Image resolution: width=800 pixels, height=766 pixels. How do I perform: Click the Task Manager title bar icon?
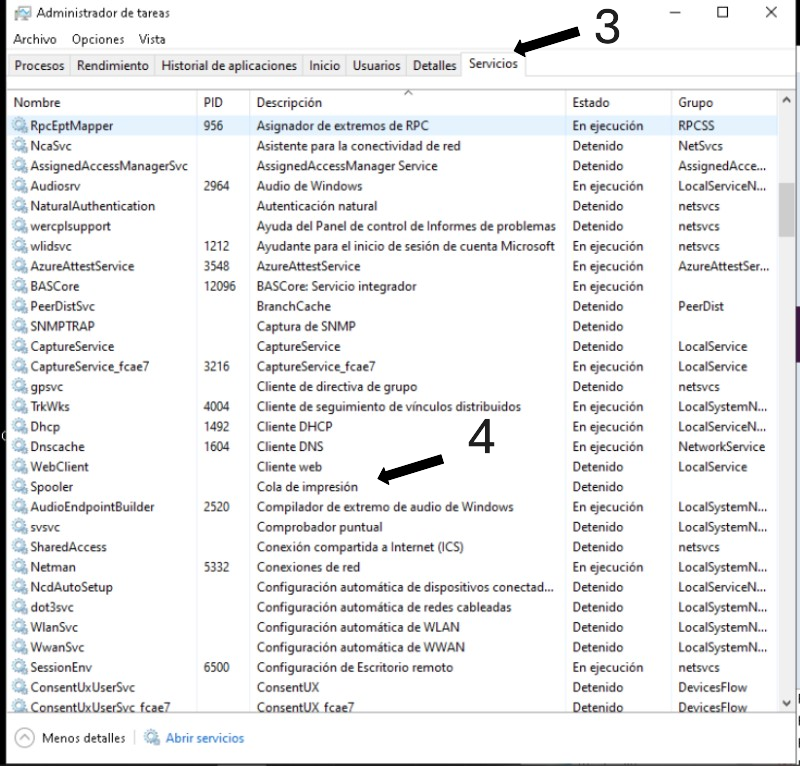20,14
